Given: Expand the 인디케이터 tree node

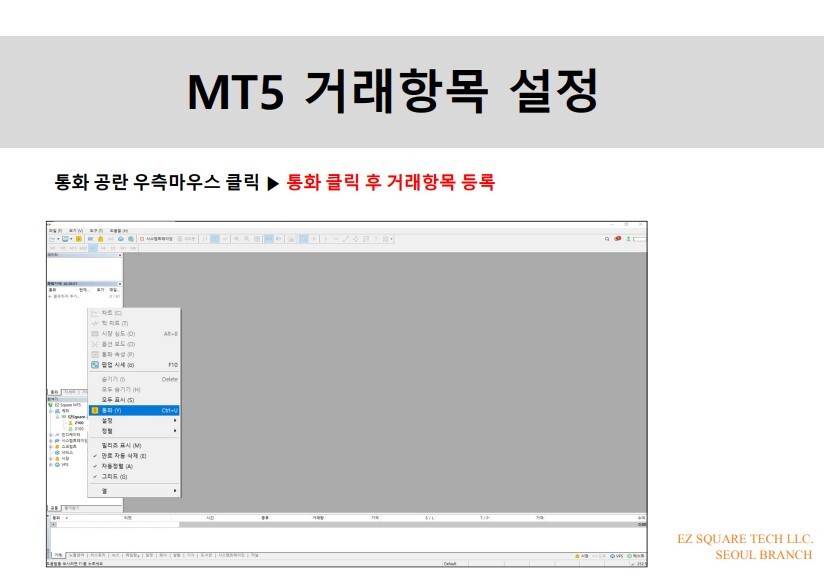Looking at the screenshot, I should tap(50, 435).
